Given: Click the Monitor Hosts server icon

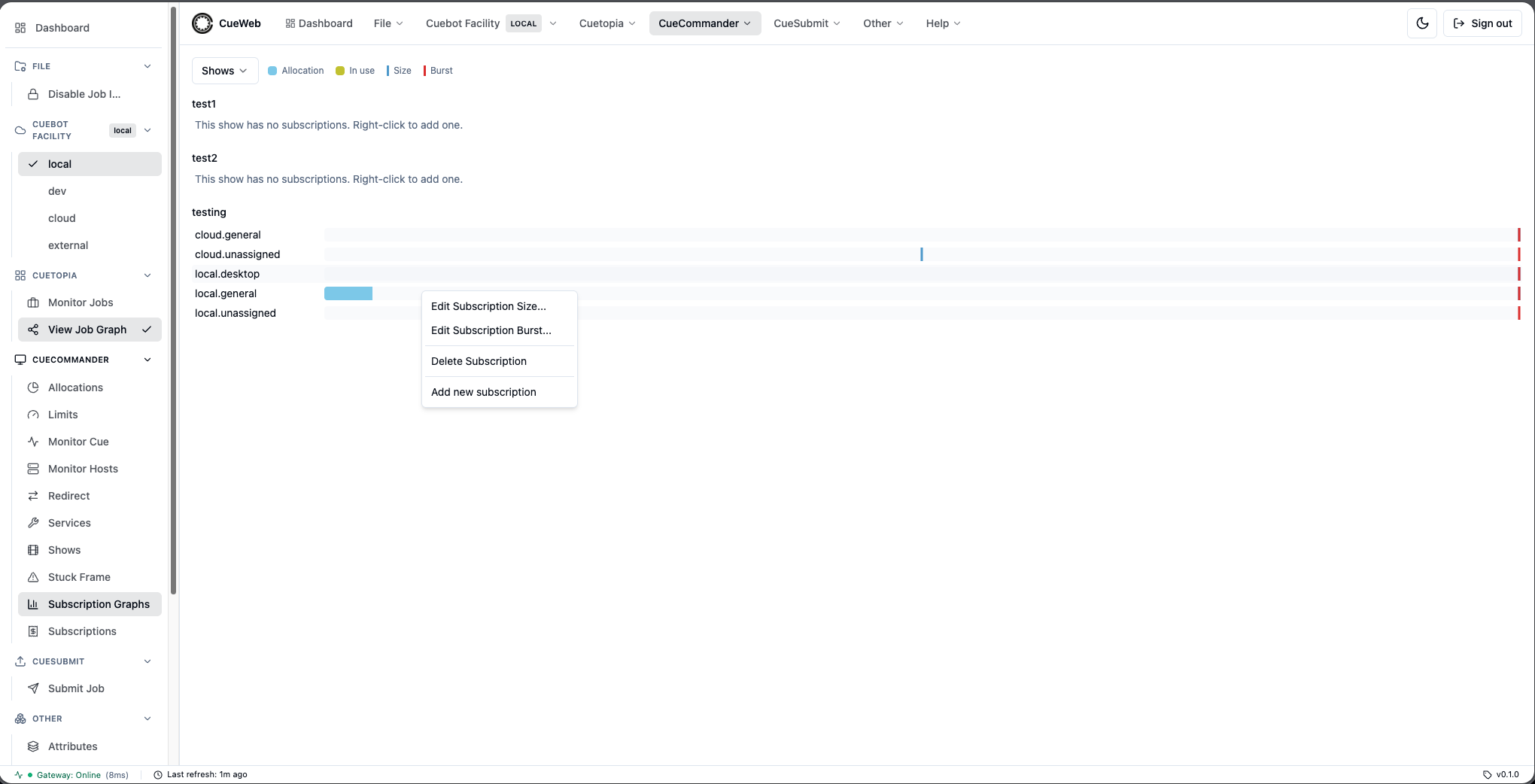Looking at the screenshot, I should click(33, 469).
